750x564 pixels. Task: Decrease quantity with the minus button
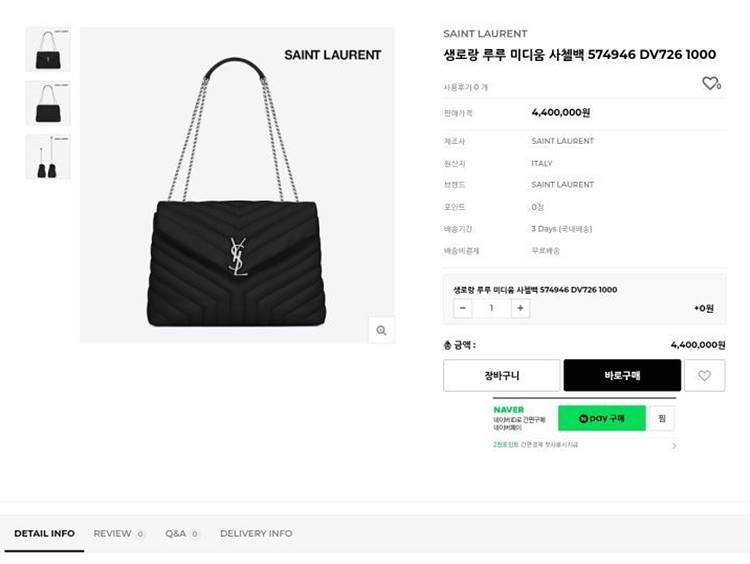[x=463, y=308]
